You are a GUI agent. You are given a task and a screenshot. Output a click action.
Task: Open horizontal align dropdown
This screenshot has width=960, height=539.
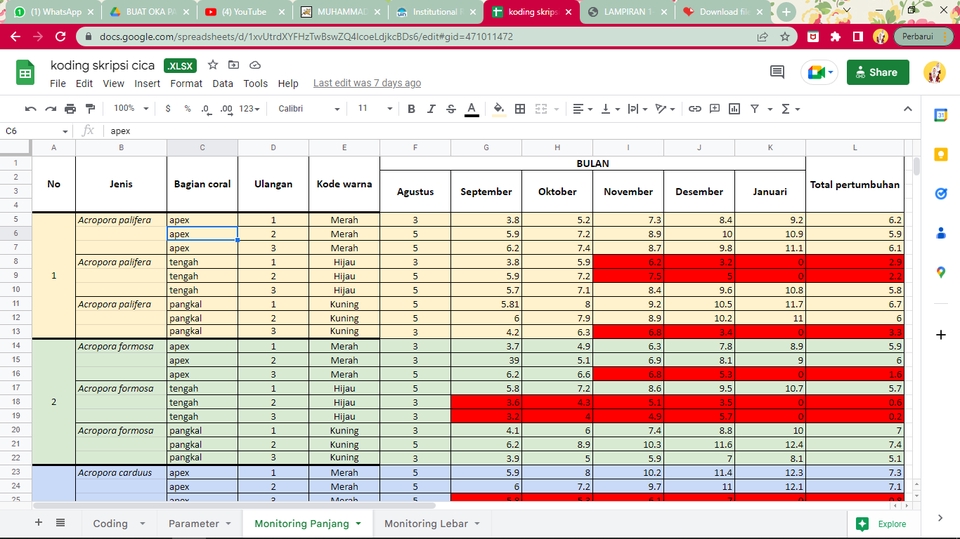point(582,109)
